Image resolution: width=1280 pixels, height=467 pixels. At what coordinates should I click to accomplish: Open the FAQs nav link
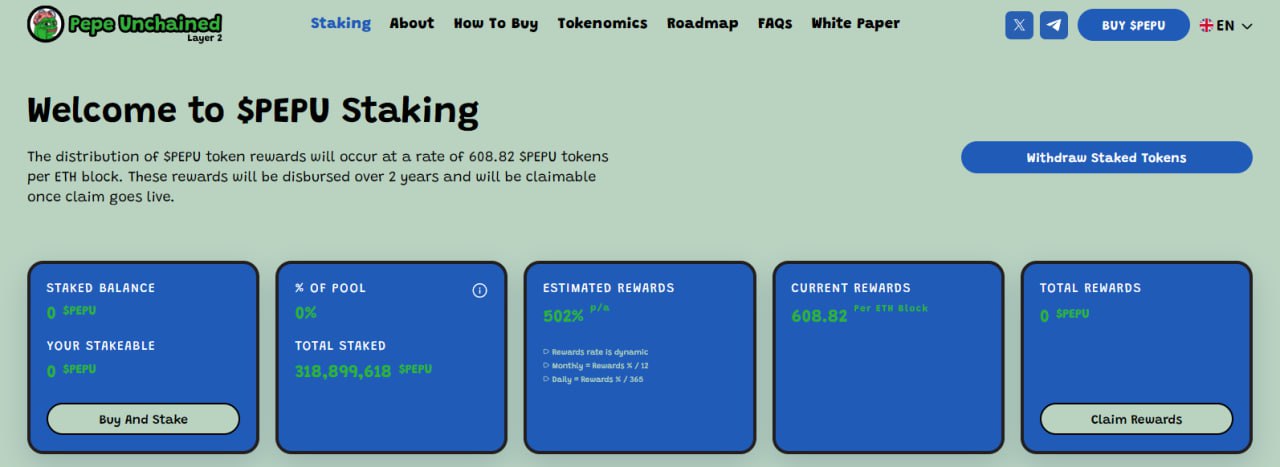coord(775,23)
